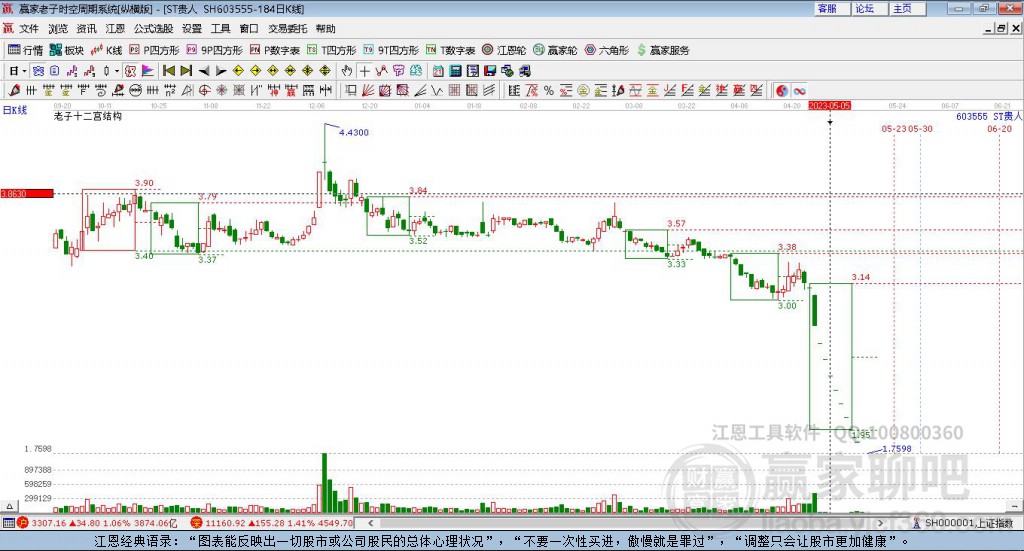Click the 603555 ST贵人 stock code label
The width and height of the screenshot is (1024, 551).
click(x=989, y=116)
